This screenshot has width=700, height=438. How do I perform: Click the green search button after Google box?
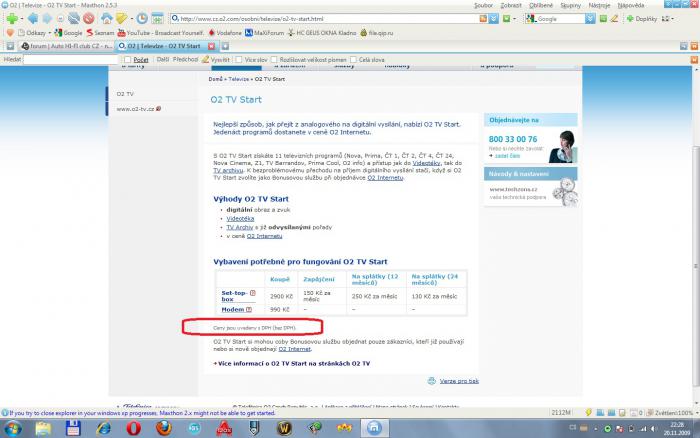(604, 18)
